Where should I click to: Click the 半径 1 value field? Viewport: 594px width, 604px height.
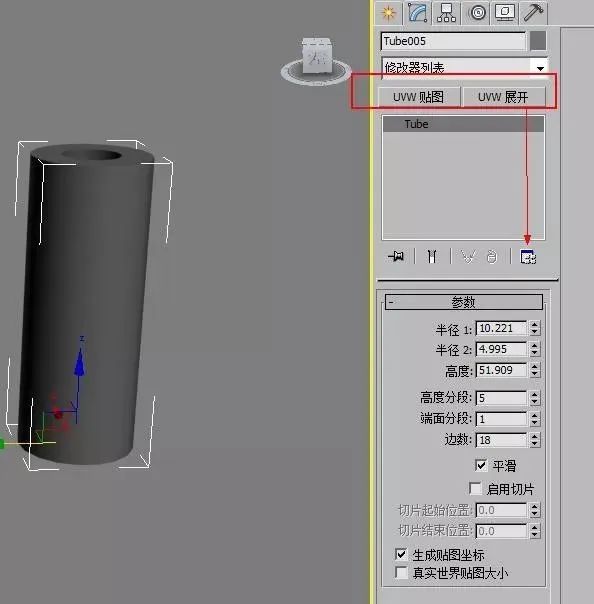[x=502, y=329]
